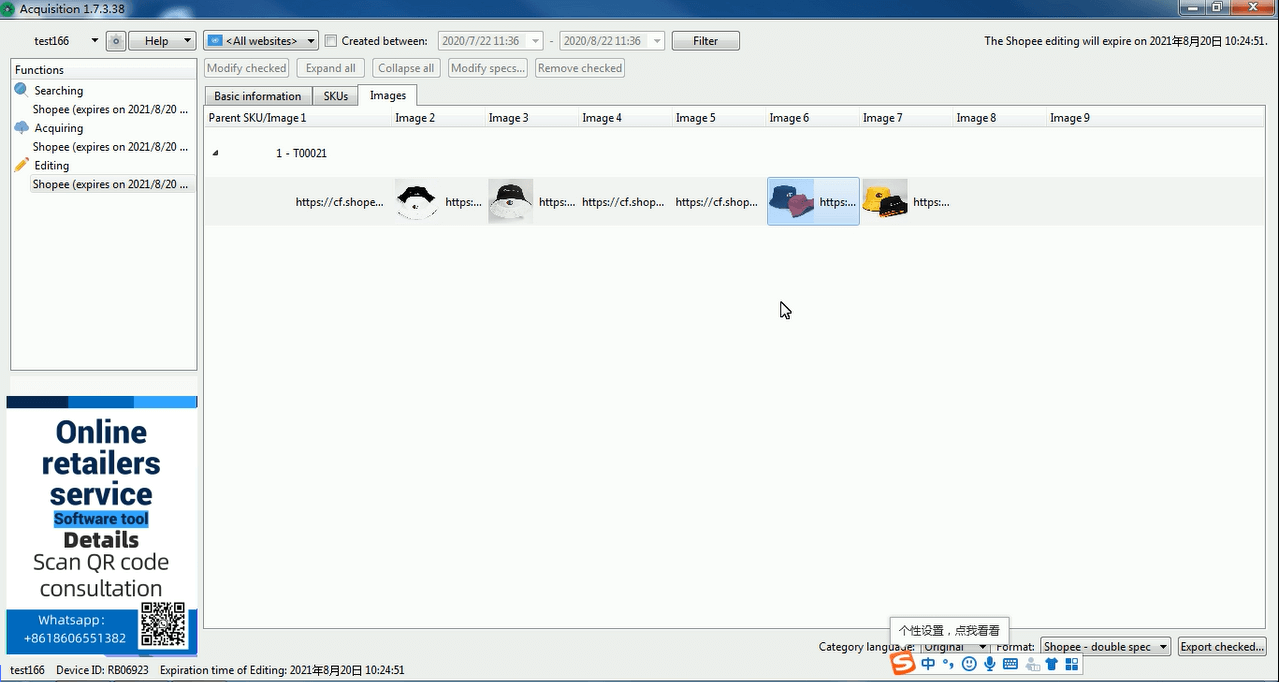Select the Image 7 yellow hat thumbnail
The height and width of the screenshot is (682, 1279).
[885, 201]
